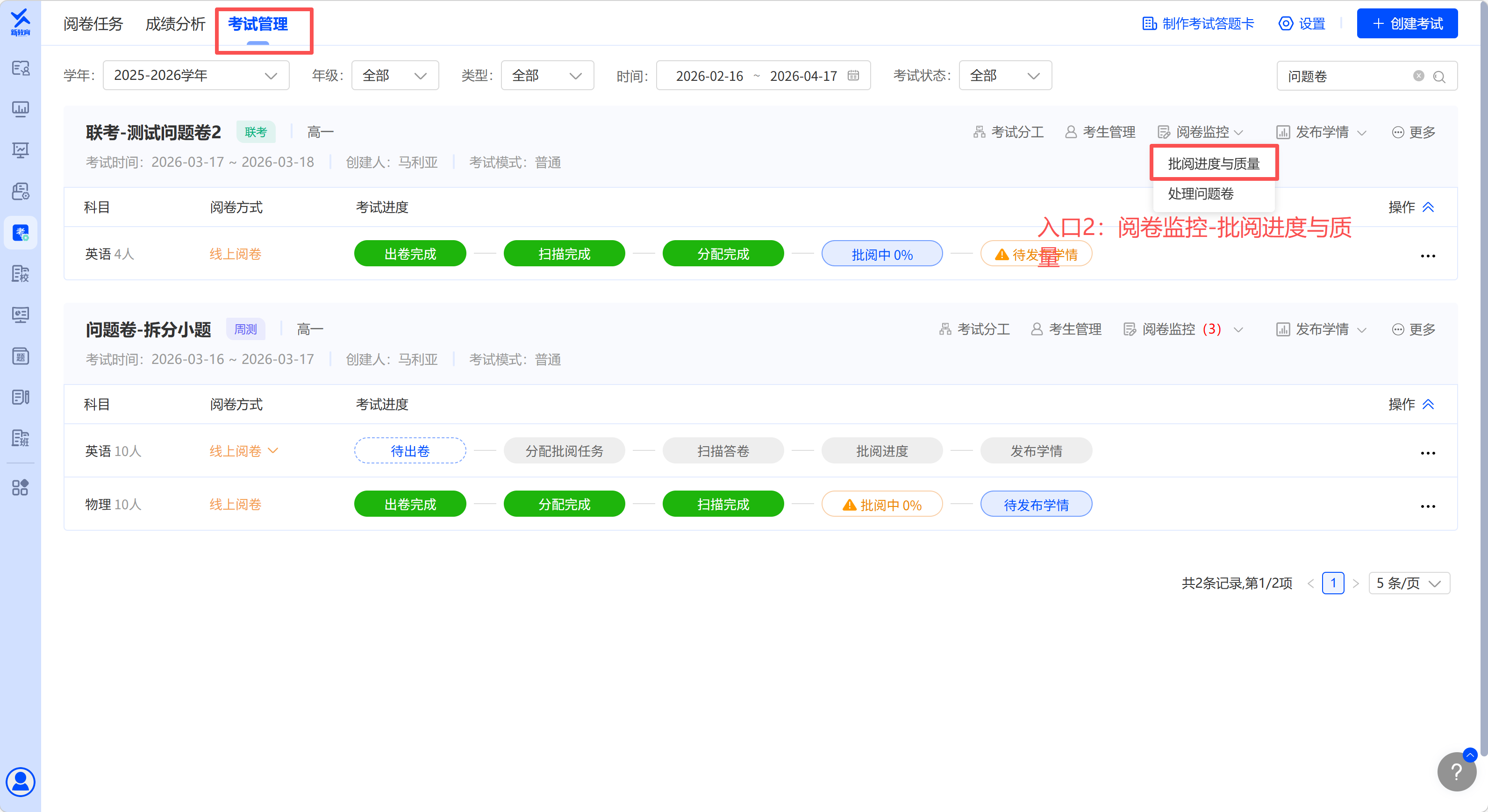Click the 批阅中 0% progress pill for 物理
This screenshot has width=1488, height=812.
pyautogui.click(x=881, y=505)
